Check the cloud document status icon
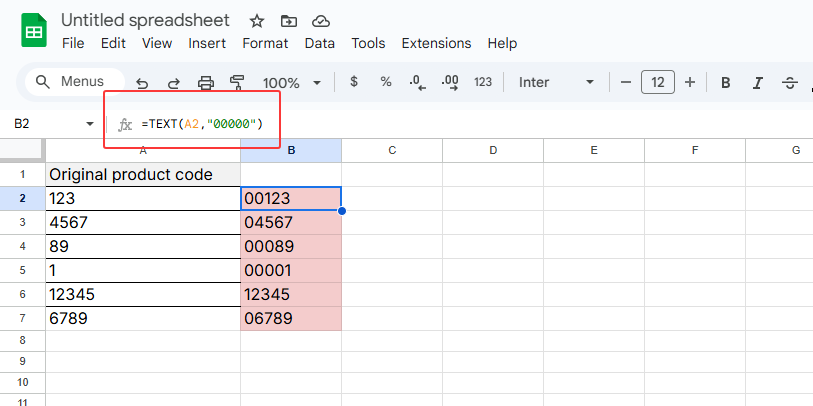813x406 pixels. [x=320, y=21]
